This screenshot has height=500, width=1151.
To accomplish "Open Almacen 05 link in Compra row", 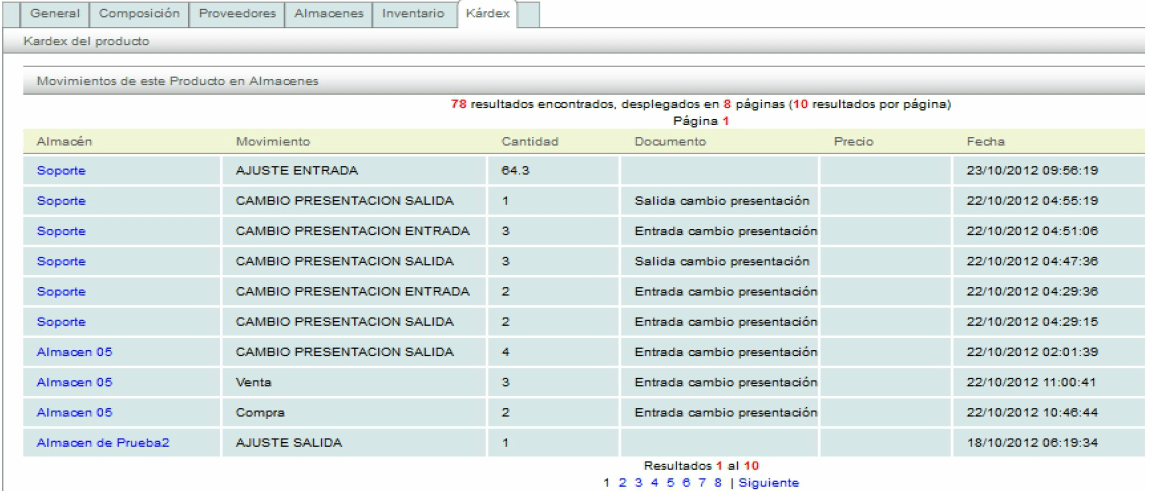I will tap(74, 412).
